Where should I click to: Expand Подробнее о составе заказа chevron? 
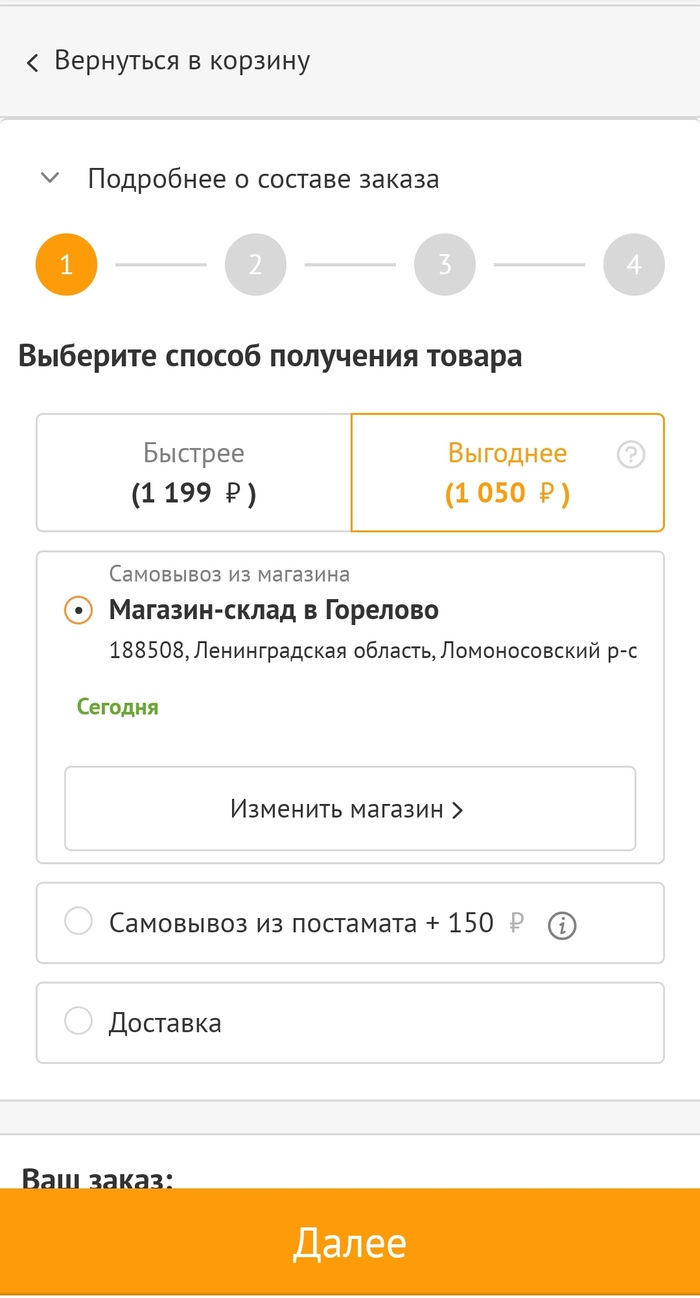tap(49, 179)
